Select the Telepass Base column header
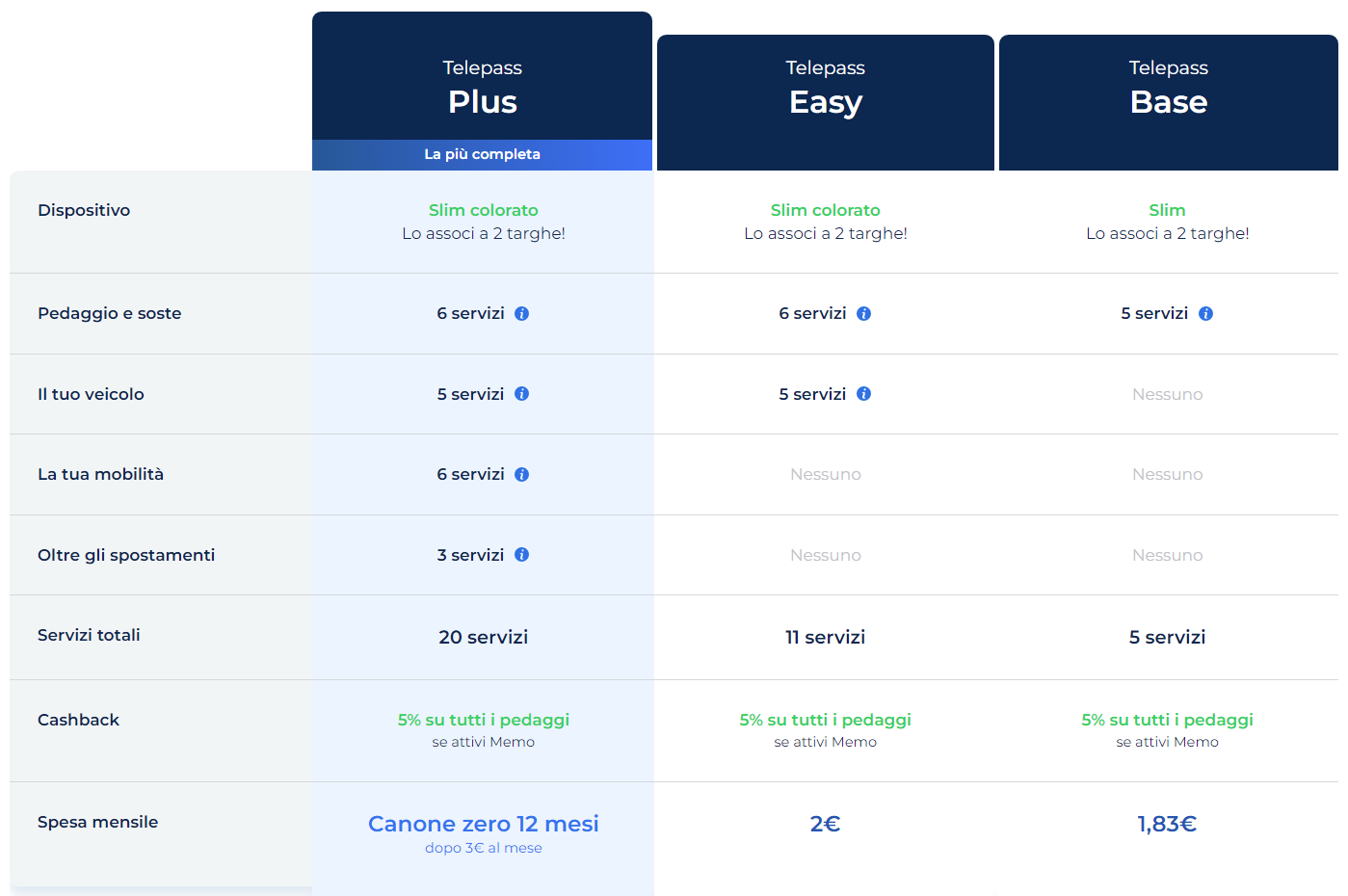1348x896 pixels. (1169, 102)
